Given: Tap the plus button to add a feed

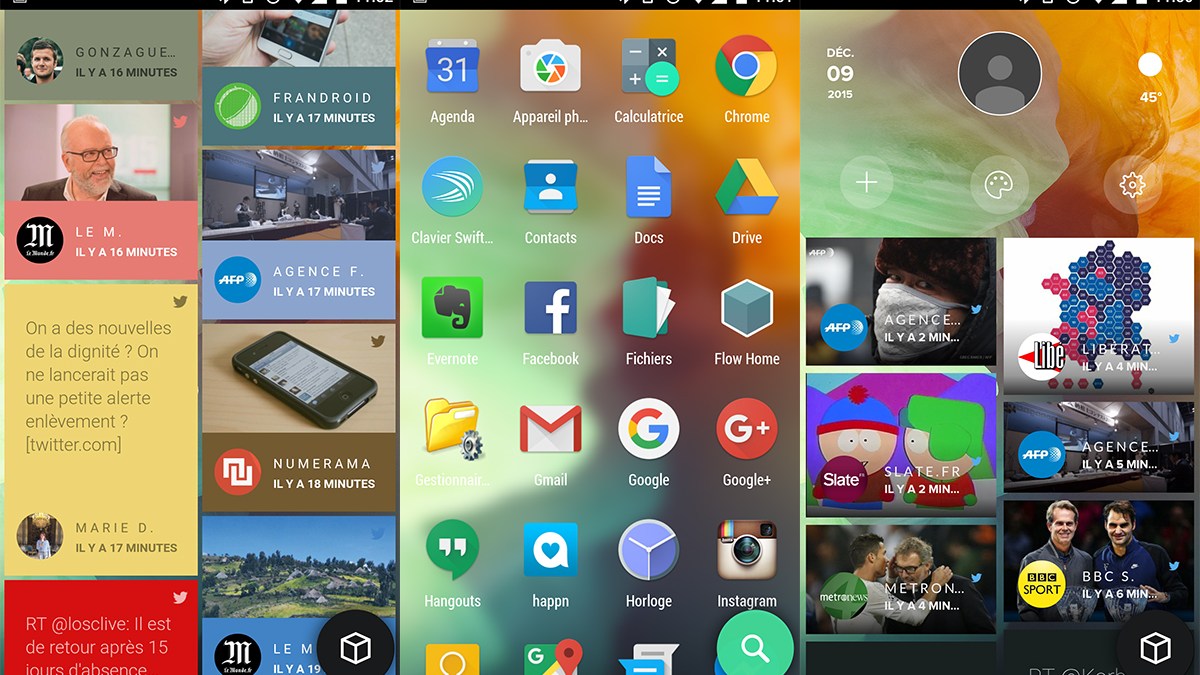Looking at the screenshot, I should (x=866, y=183).
